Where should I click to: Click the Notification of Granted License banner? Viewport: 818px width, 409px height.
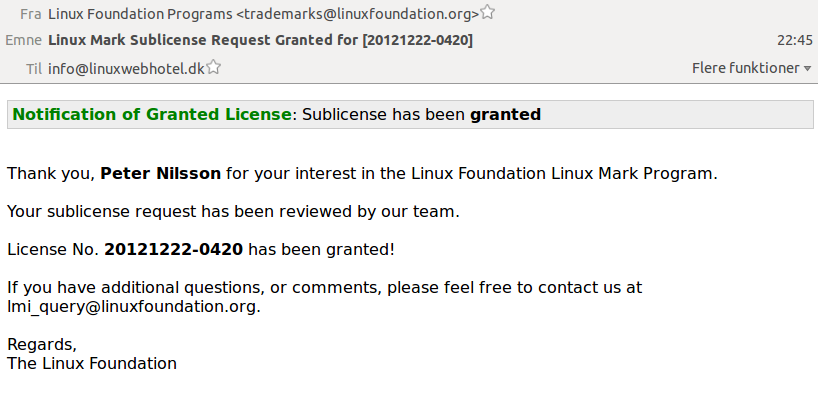[x=410, y=114]
